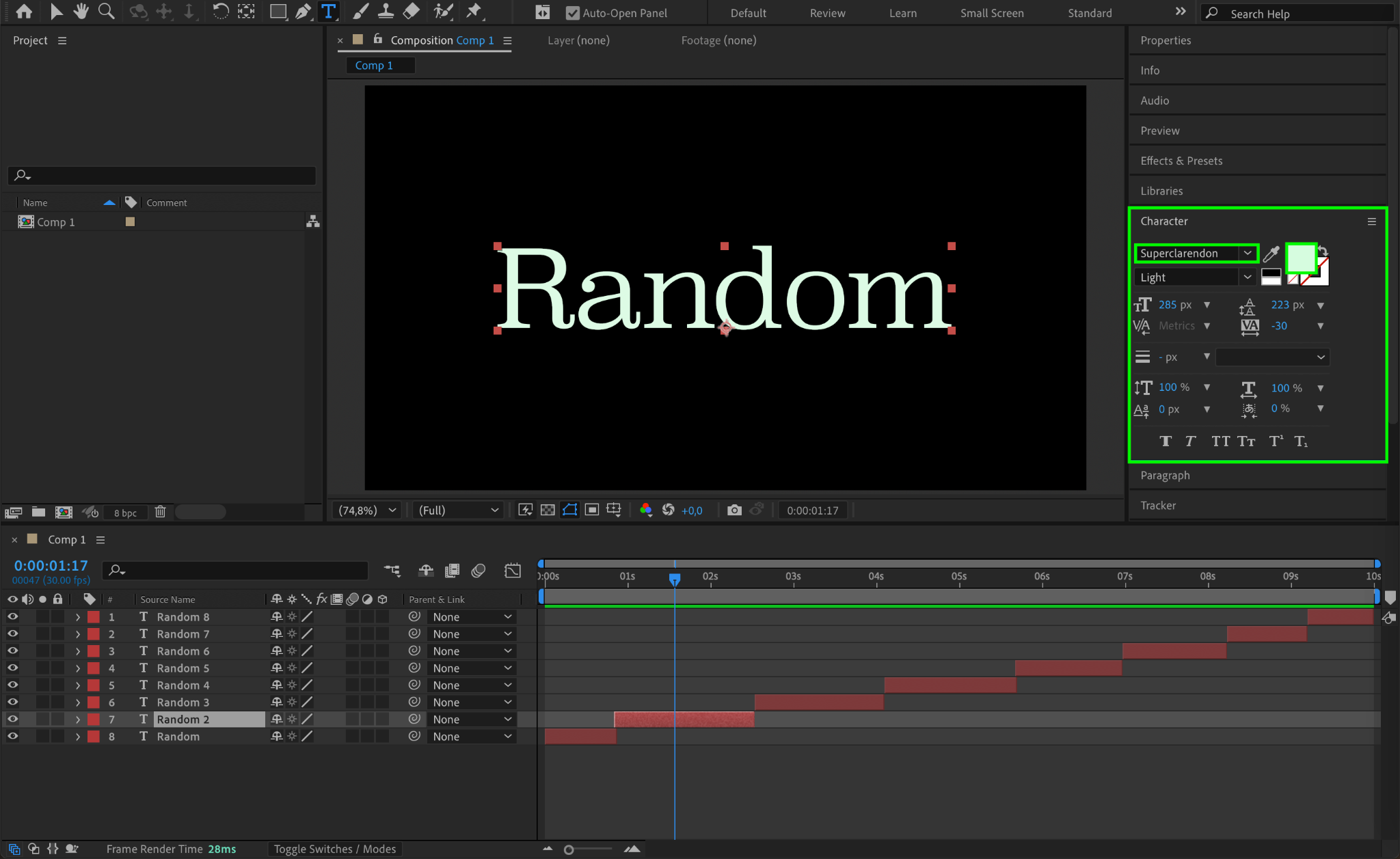The width and height of the screenshot is (1400, 859).
Task: Click the light green fill color swatch
Action: pos(1300,258)
